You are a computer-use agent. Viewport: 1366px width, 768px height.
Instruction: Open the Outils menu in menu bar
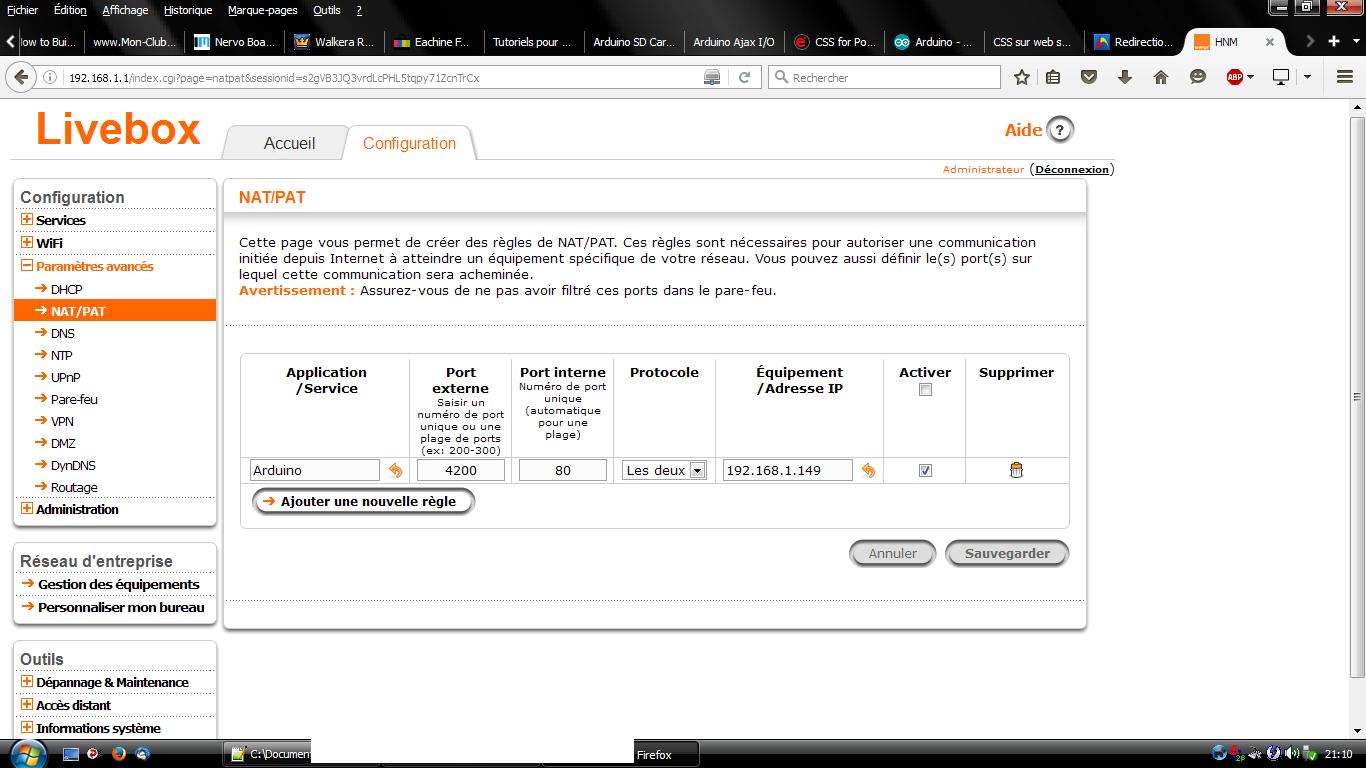point(326,10)
